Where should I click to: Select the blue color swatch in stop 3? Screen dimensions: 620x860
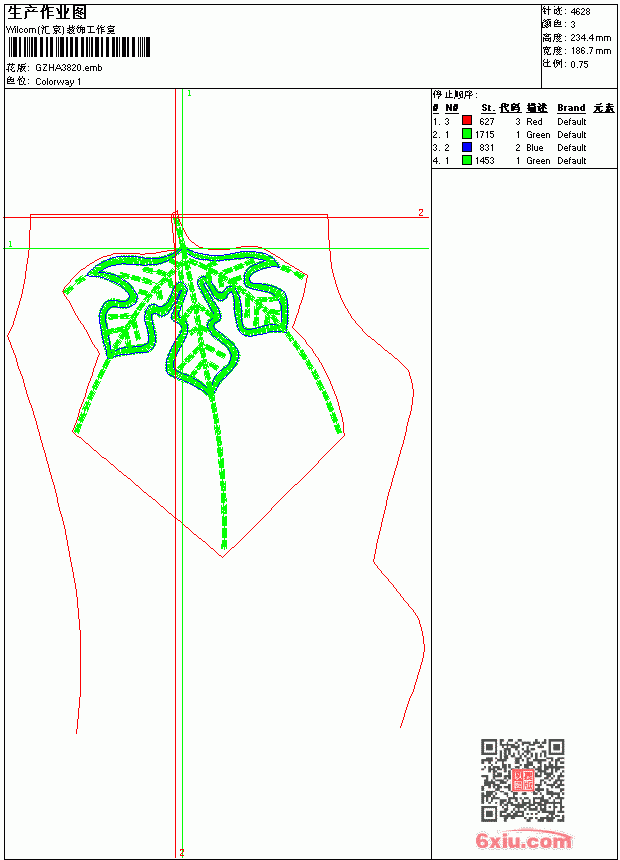pyautogui.click(x=467, y=147)
